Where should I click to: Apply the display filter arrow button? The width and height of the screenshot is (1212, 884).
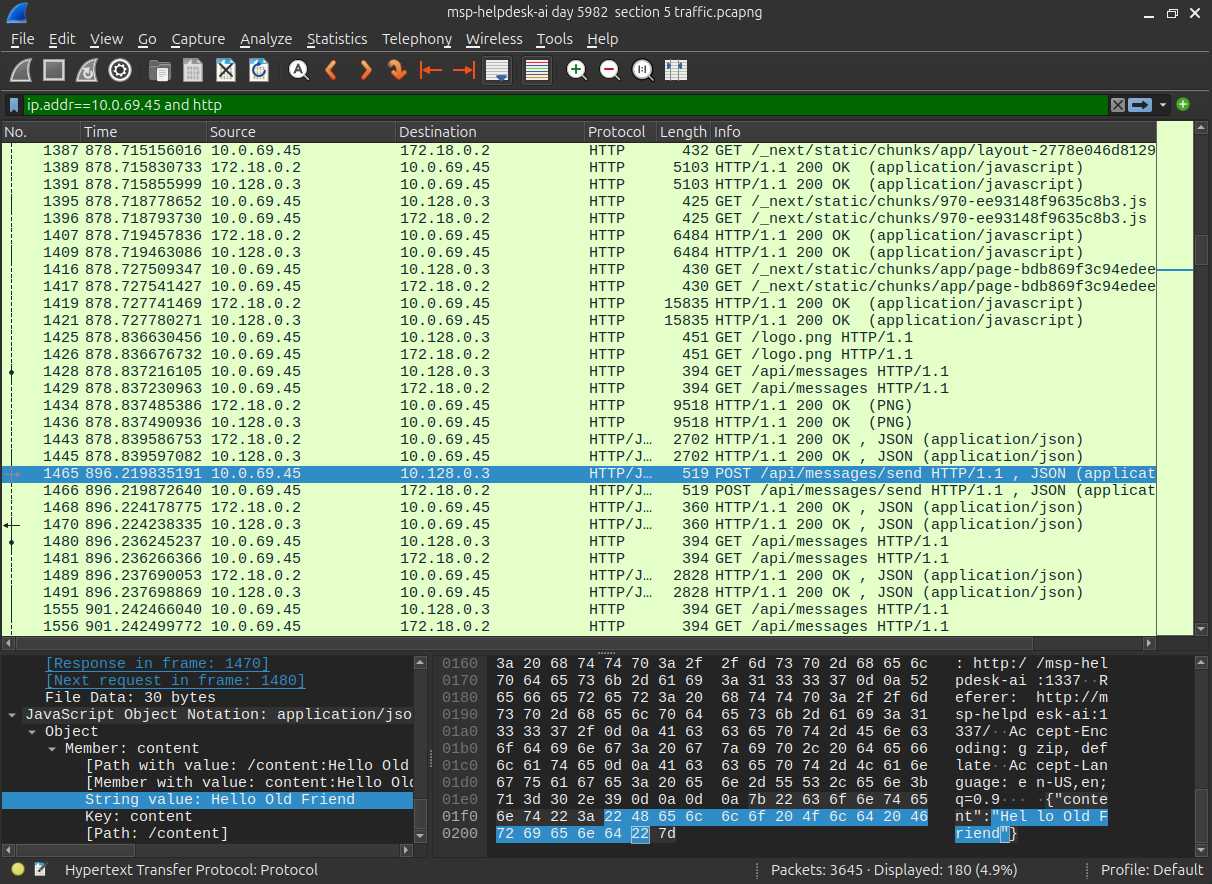point(1140,105)
